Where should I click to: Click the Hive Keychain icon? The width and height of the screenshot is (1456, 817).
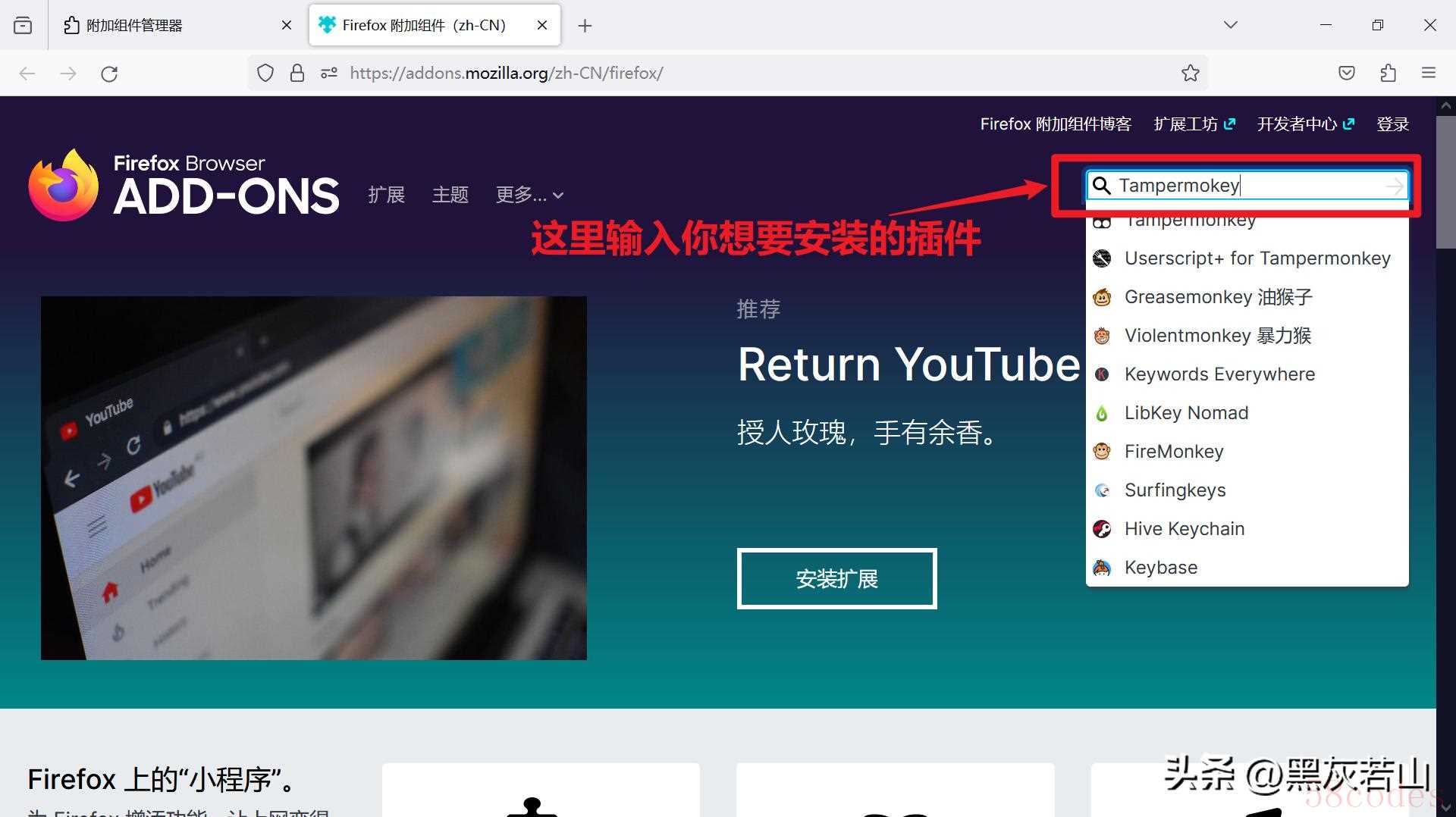tap(1102, 529)
